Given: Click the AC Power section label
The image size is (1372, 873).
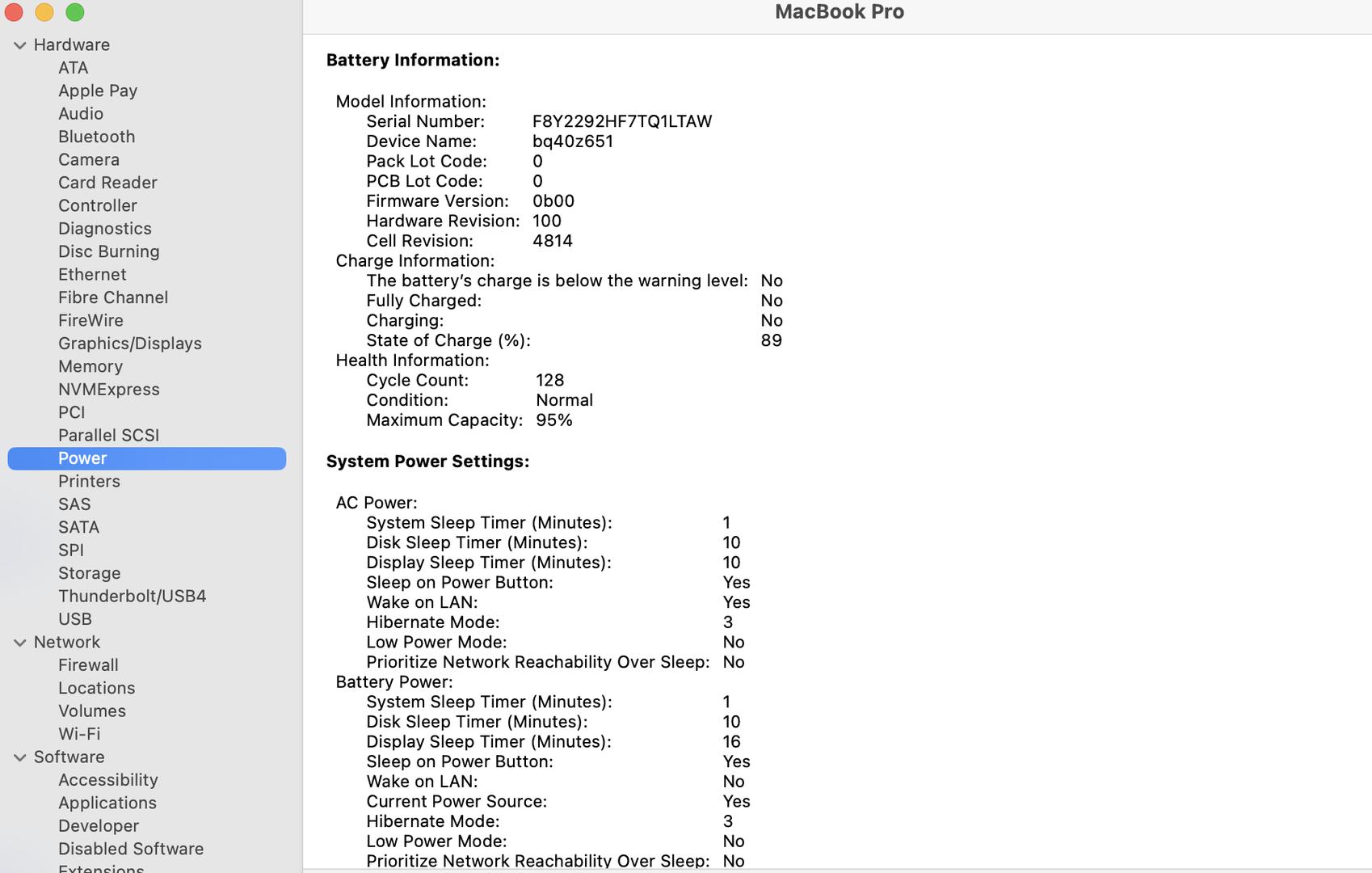Looking at the screenshot, I should (377, 503).
